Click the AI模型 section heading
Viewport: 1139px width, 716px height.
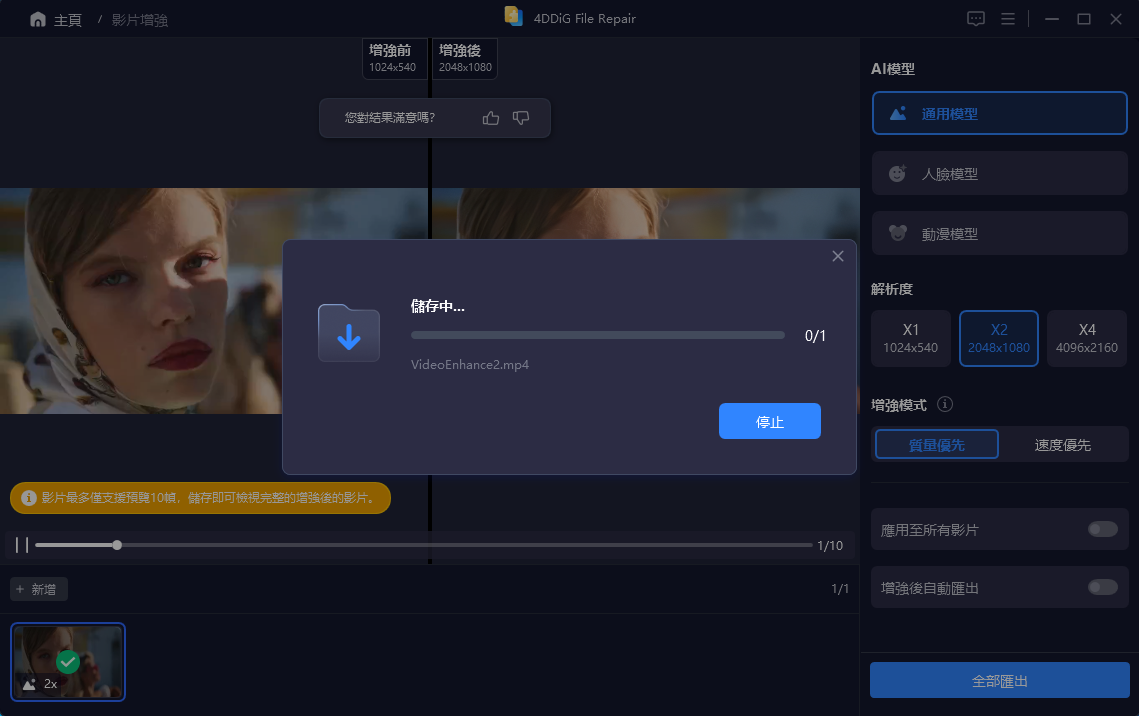tap(893, 69)
